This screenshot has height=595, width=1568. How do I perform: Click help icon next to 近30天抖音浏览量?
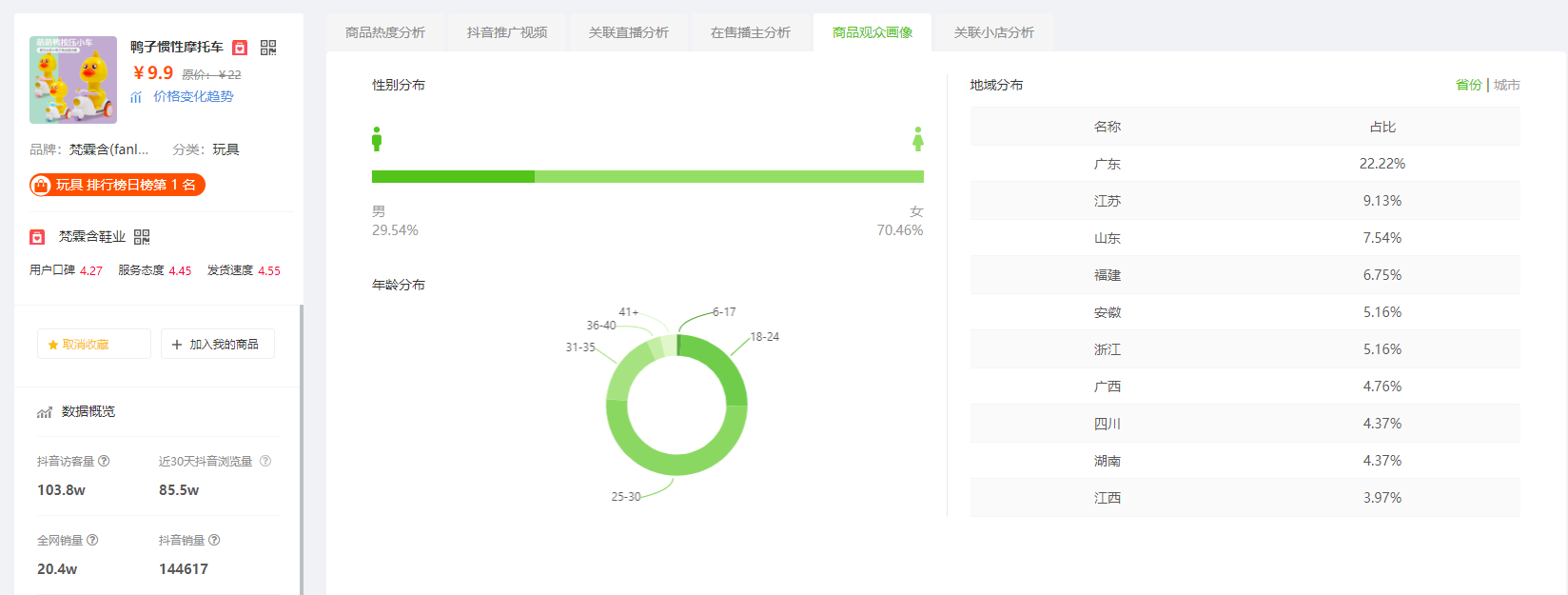[265, 461]
